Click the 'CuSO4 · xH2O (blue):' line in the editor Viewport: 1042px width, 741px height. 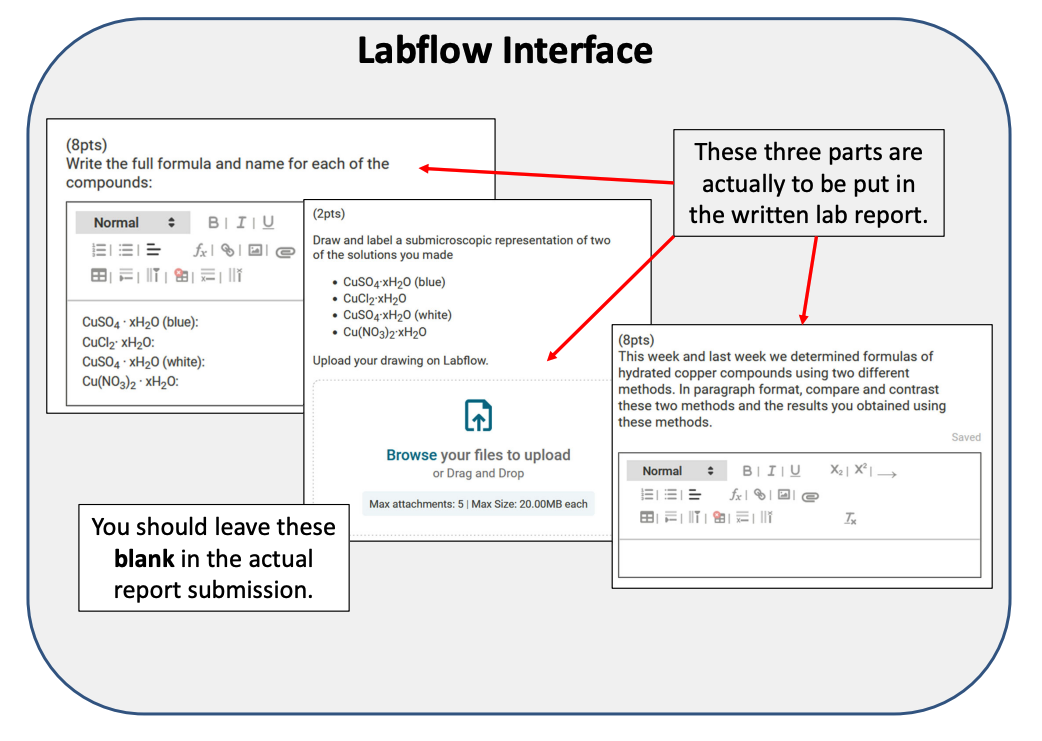pyautogui.click(x=140, y=322)
